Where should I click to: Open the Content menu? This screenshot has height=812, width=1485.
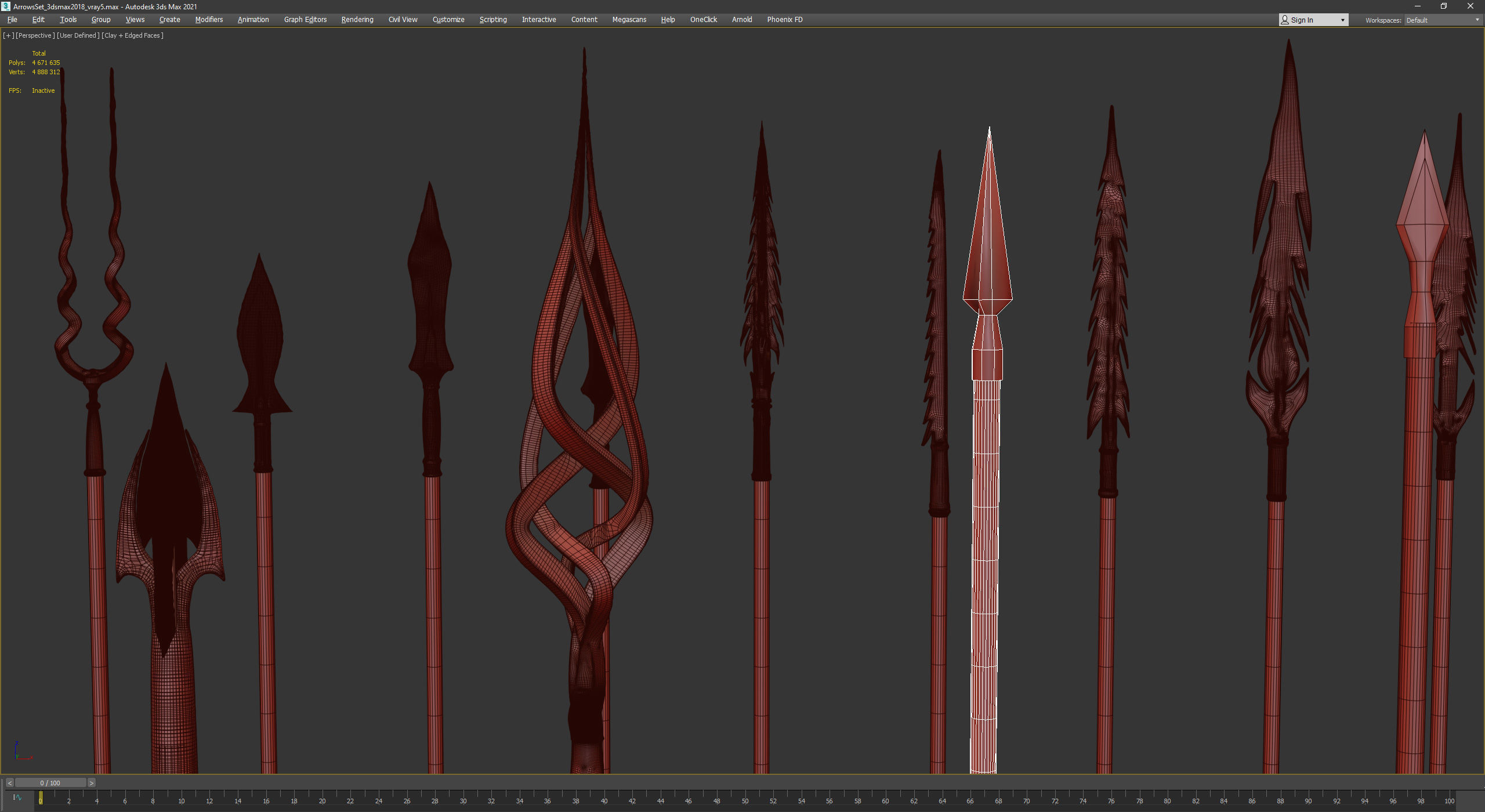584,20
